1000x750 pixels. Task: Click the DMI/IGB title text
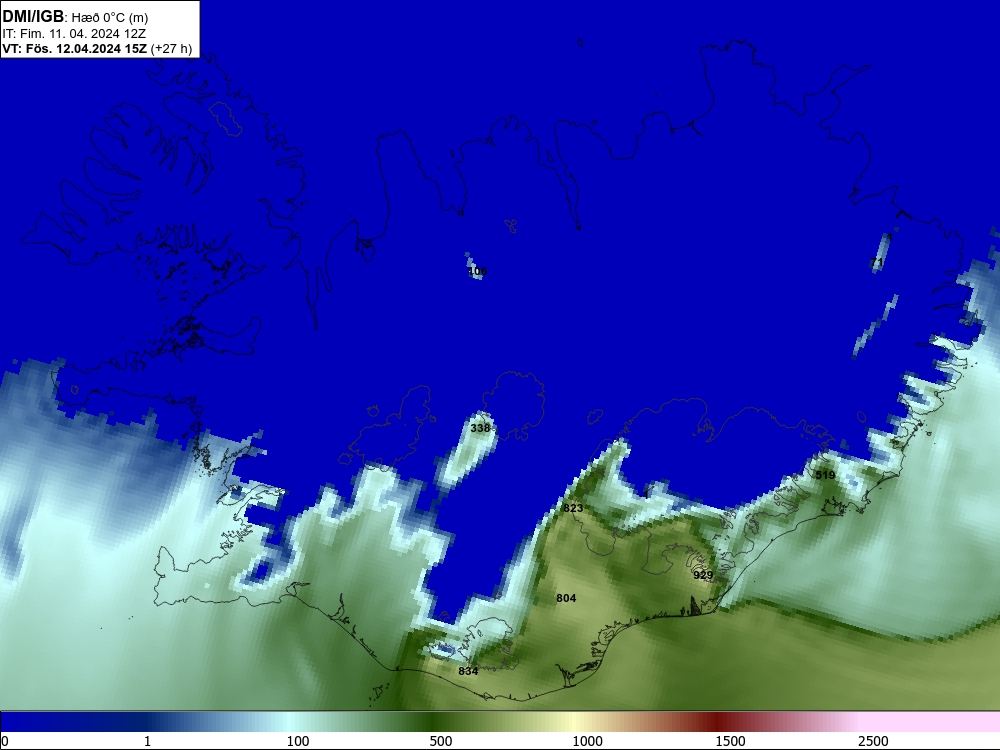tap(33, 17)
